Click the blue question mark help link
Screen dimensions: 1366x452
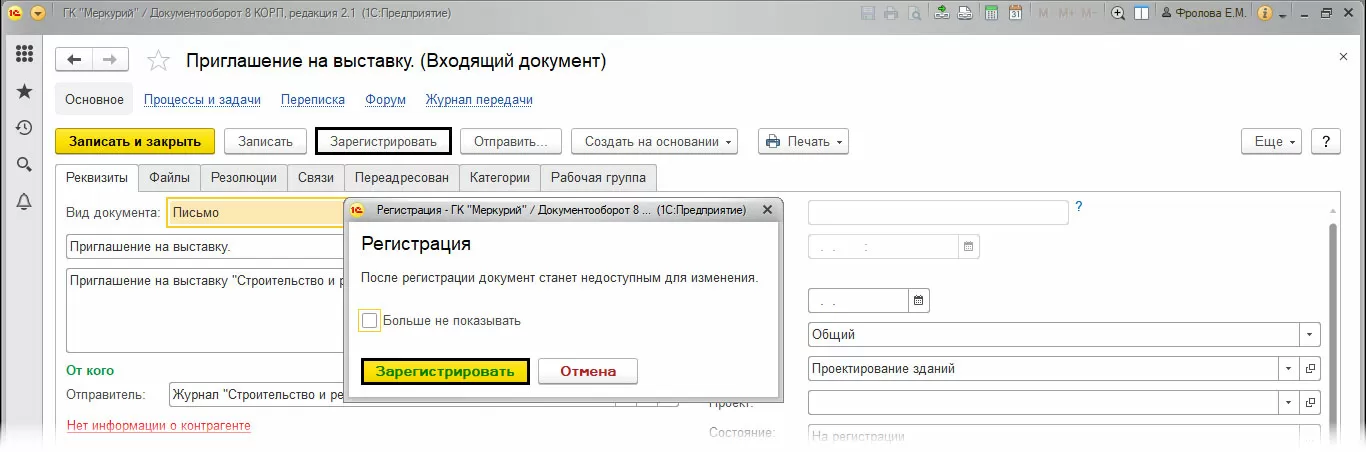(1079, 208)
